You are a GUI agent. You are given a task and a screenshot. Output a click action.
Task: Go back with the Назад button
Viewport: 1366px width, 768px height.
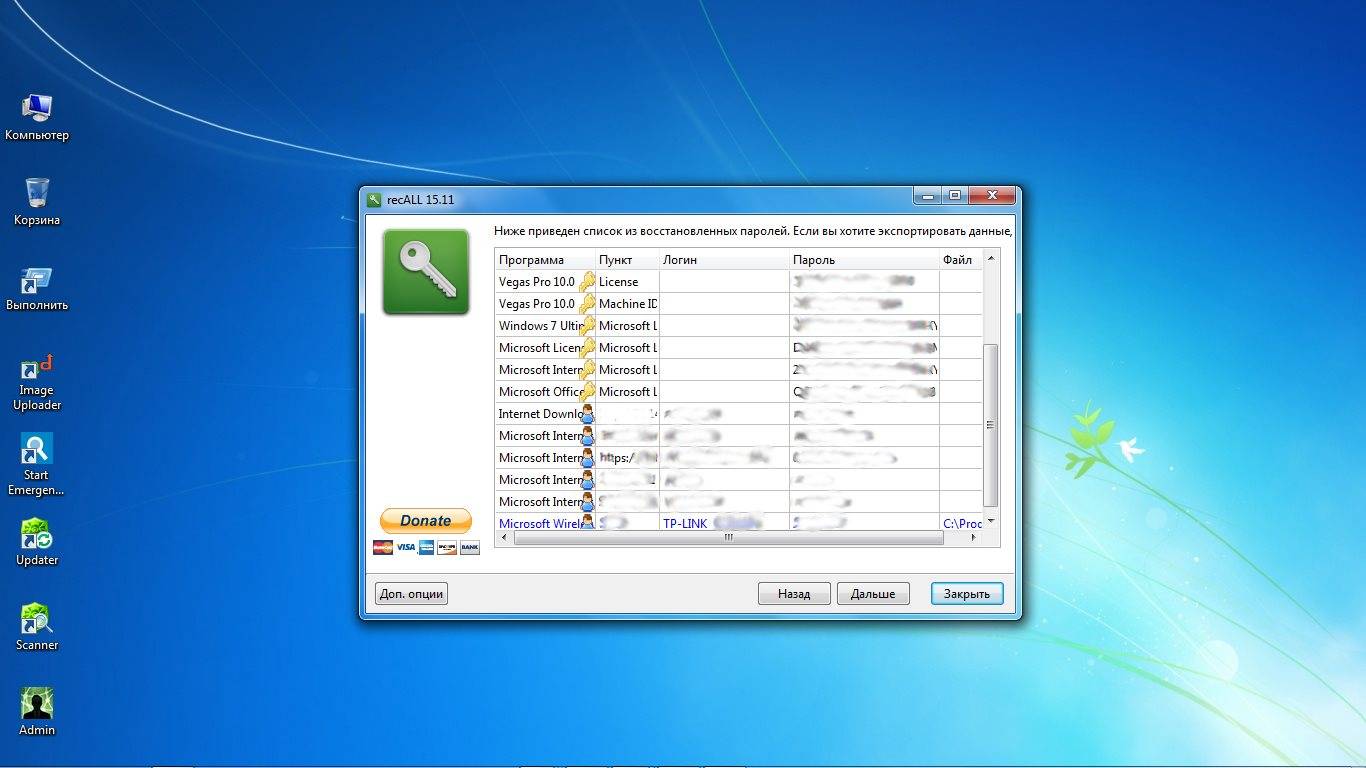794,593
